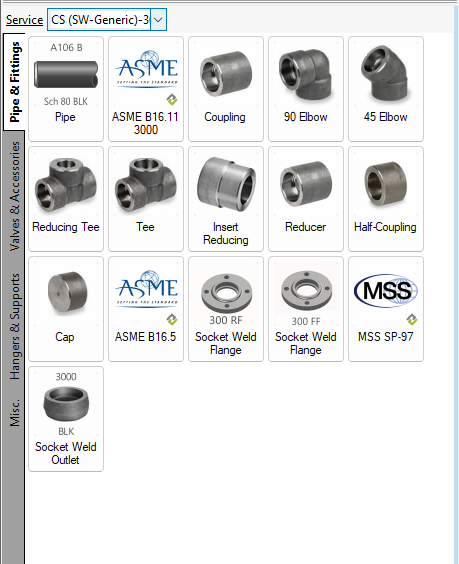Choose the Cap fitting
The height and width of the screenshot is (564, 459).
tap(66, 309)
